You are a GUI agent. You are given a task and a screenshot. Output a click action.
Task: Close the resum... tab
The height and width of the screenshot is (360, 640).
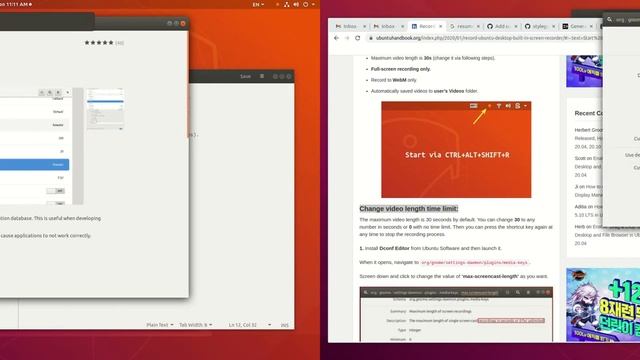click(x=478, y=26)
